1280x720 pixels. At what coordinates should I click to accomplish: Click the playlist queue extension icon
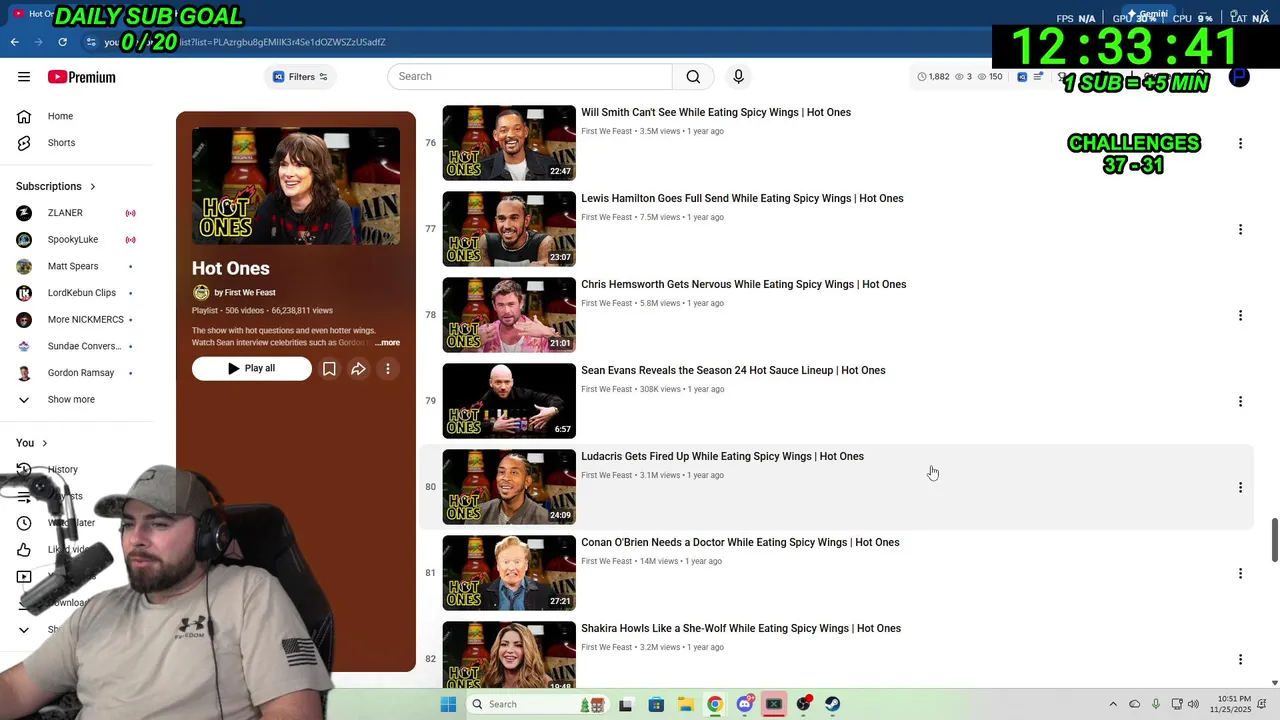pyautogui.click(x=1039, y=77)
